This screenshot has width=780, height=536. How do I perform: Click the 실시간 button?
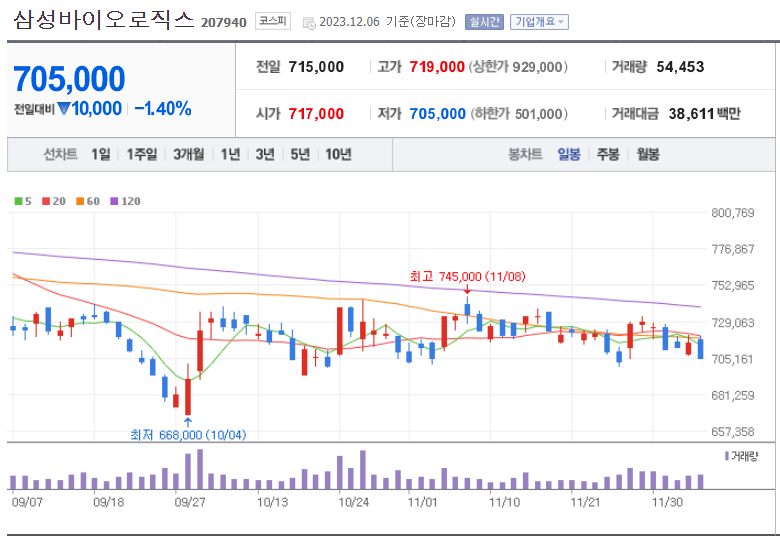pos(484,22)
